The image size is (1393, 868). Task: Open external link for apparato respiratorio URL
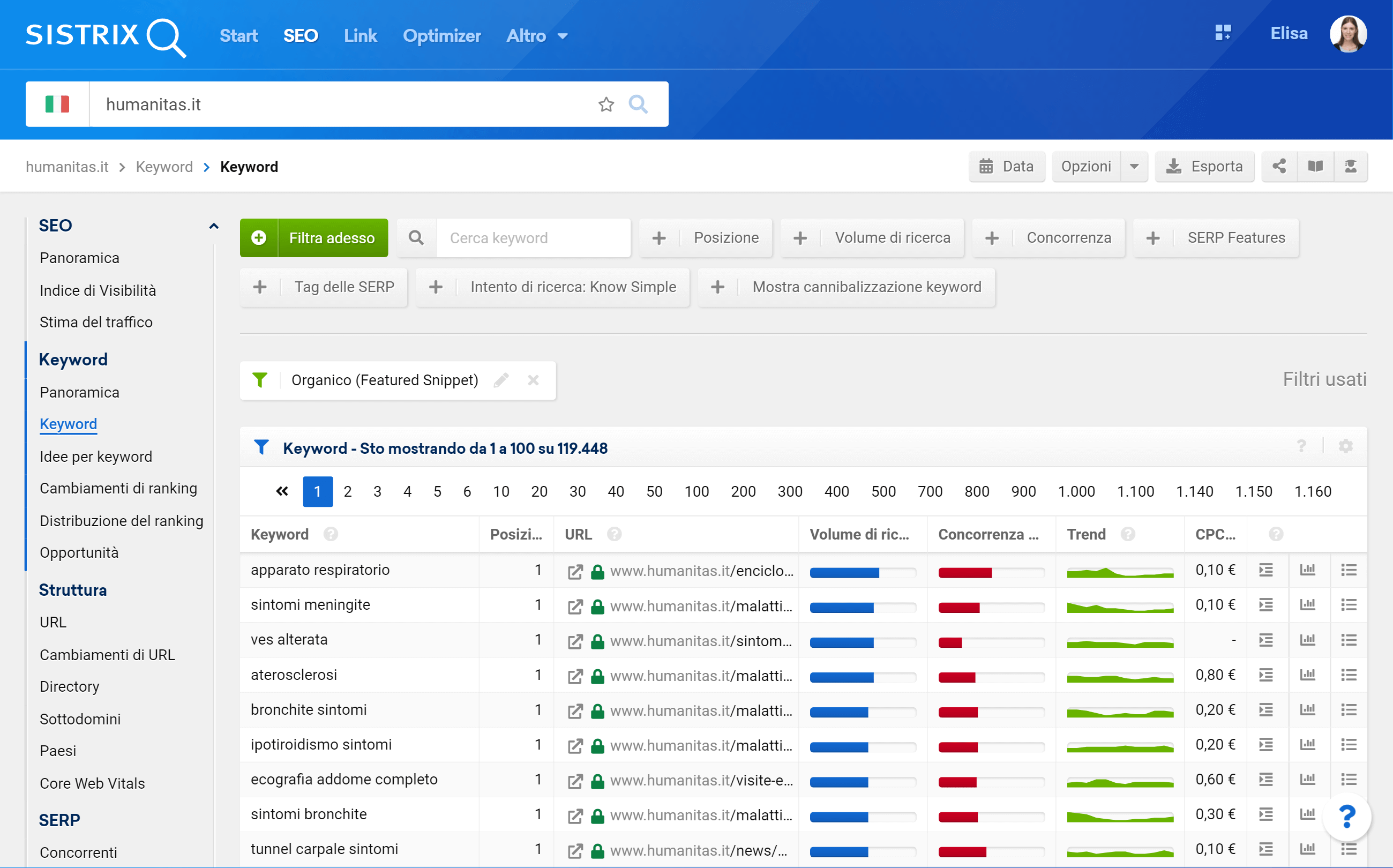pyautogui.click(x=574, y=571)
